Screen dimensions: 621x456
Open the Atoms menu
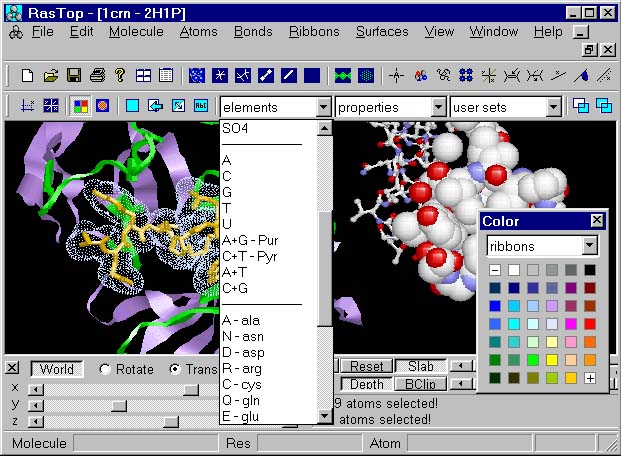[198, 32]
